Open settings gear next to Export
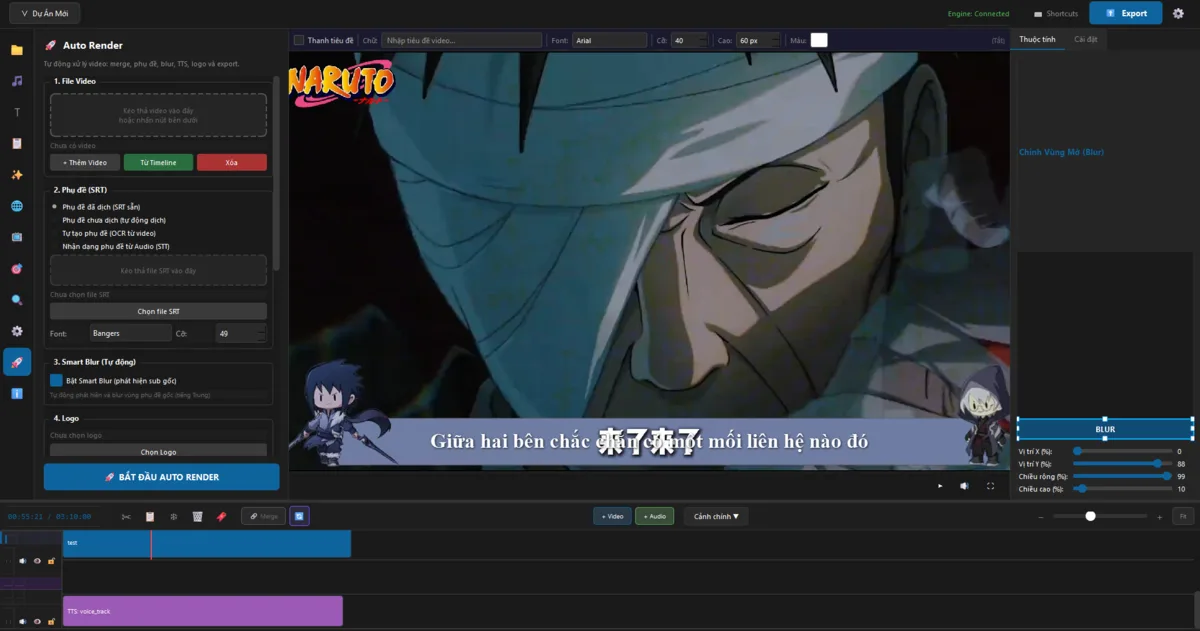1200x631 pixels. 1179,13
